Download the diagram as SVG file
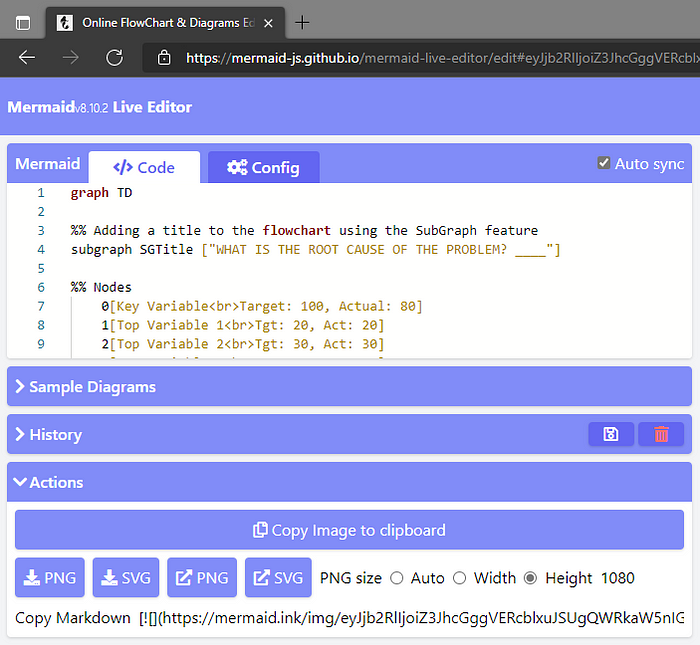Image resolution: width=700 pixels, height=645 pixels. tap(126, 578)
